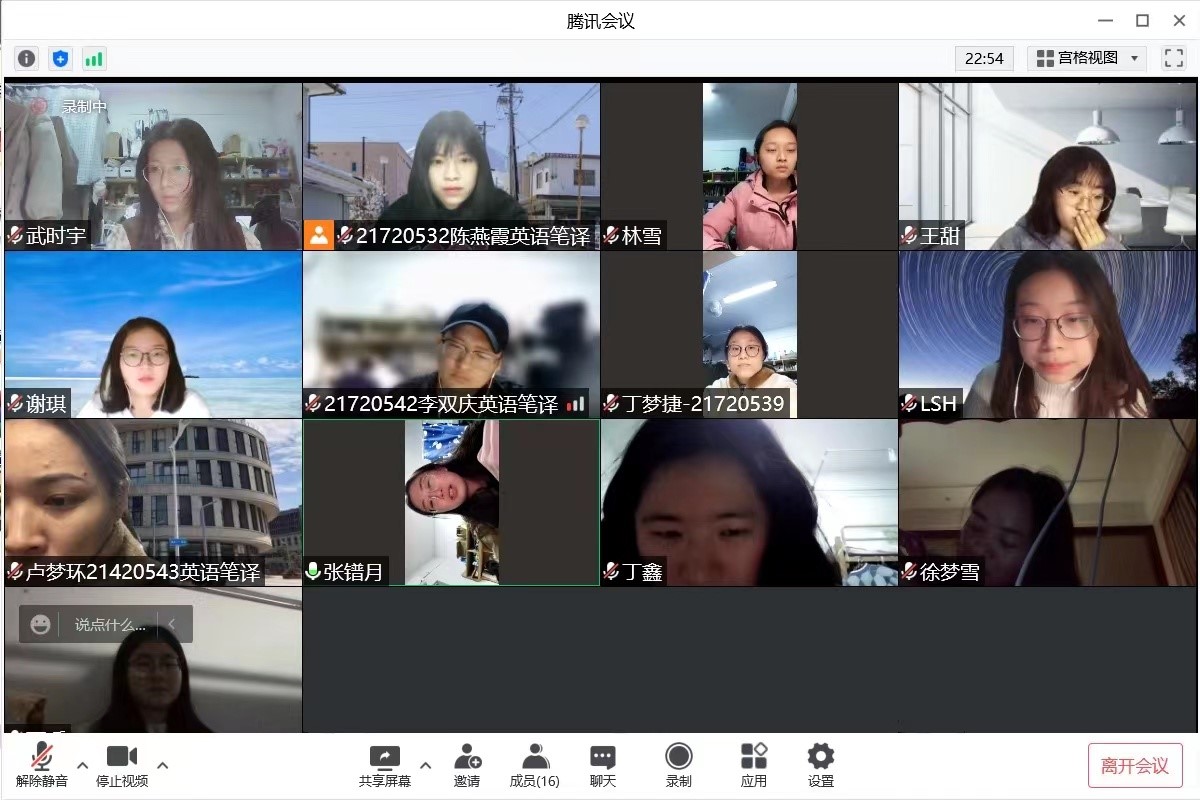Open meeting info icon at top left
This screenshot has width=1200, height=800.
pos(27,58)
